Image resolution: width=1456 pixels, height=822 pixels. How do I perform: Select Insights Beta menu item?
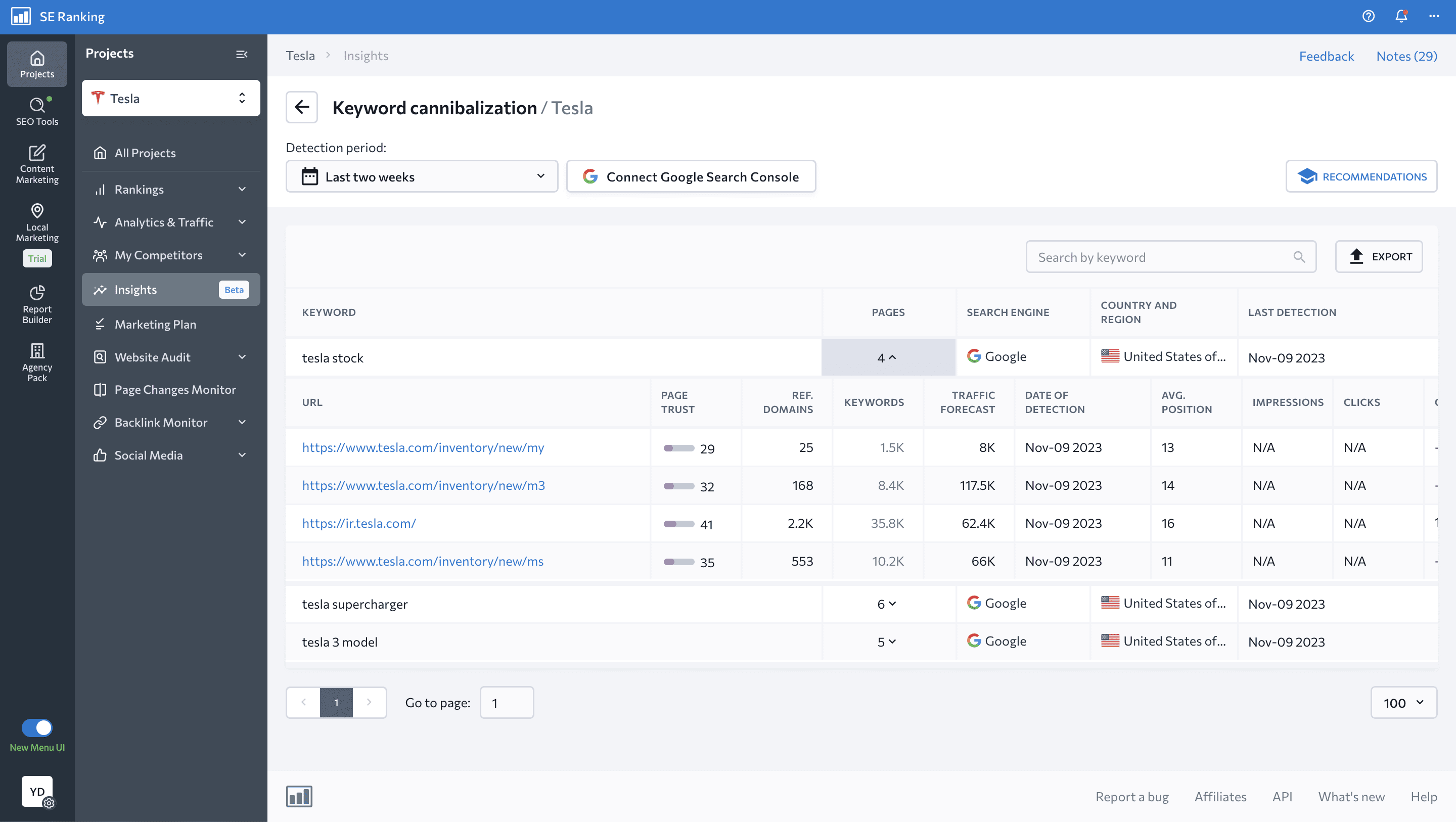(x=171, y=290)
